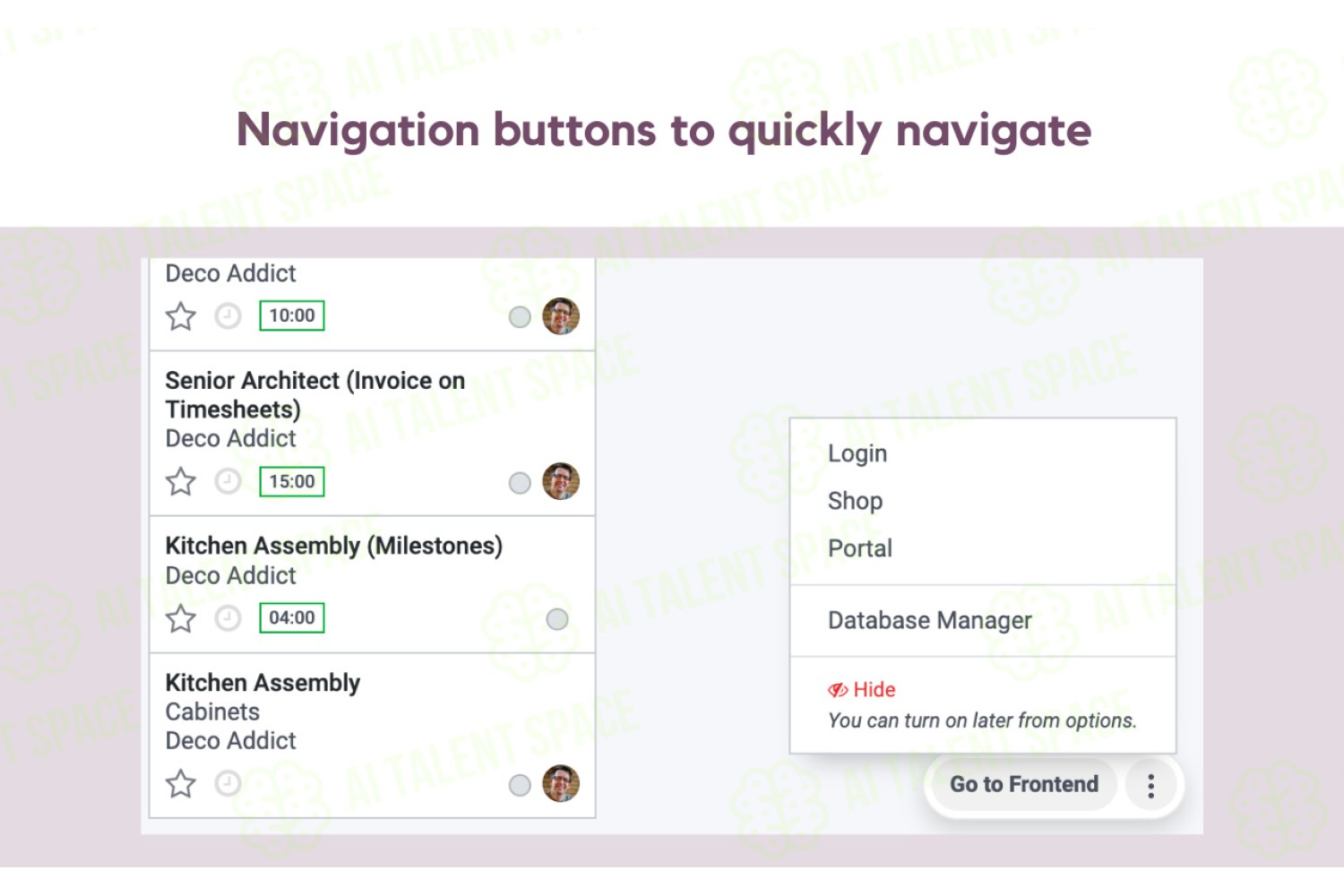Star the Senior Architect task
Image resolution: width=1344 pixels, height=896 pixels.
click(181, 482)
